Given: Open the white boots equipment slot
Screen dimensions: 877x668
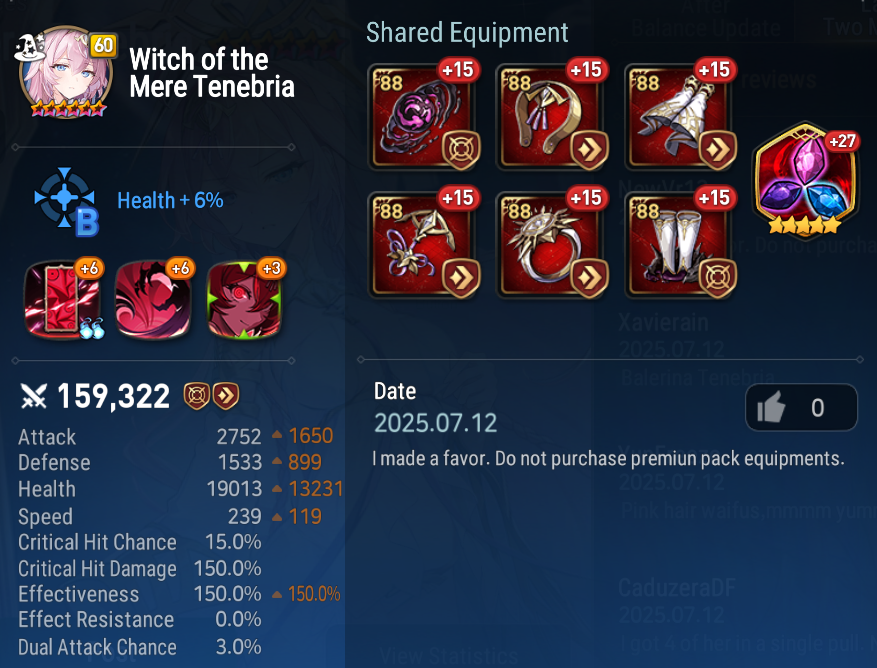Looking at the screenshot, I should 680,244.
